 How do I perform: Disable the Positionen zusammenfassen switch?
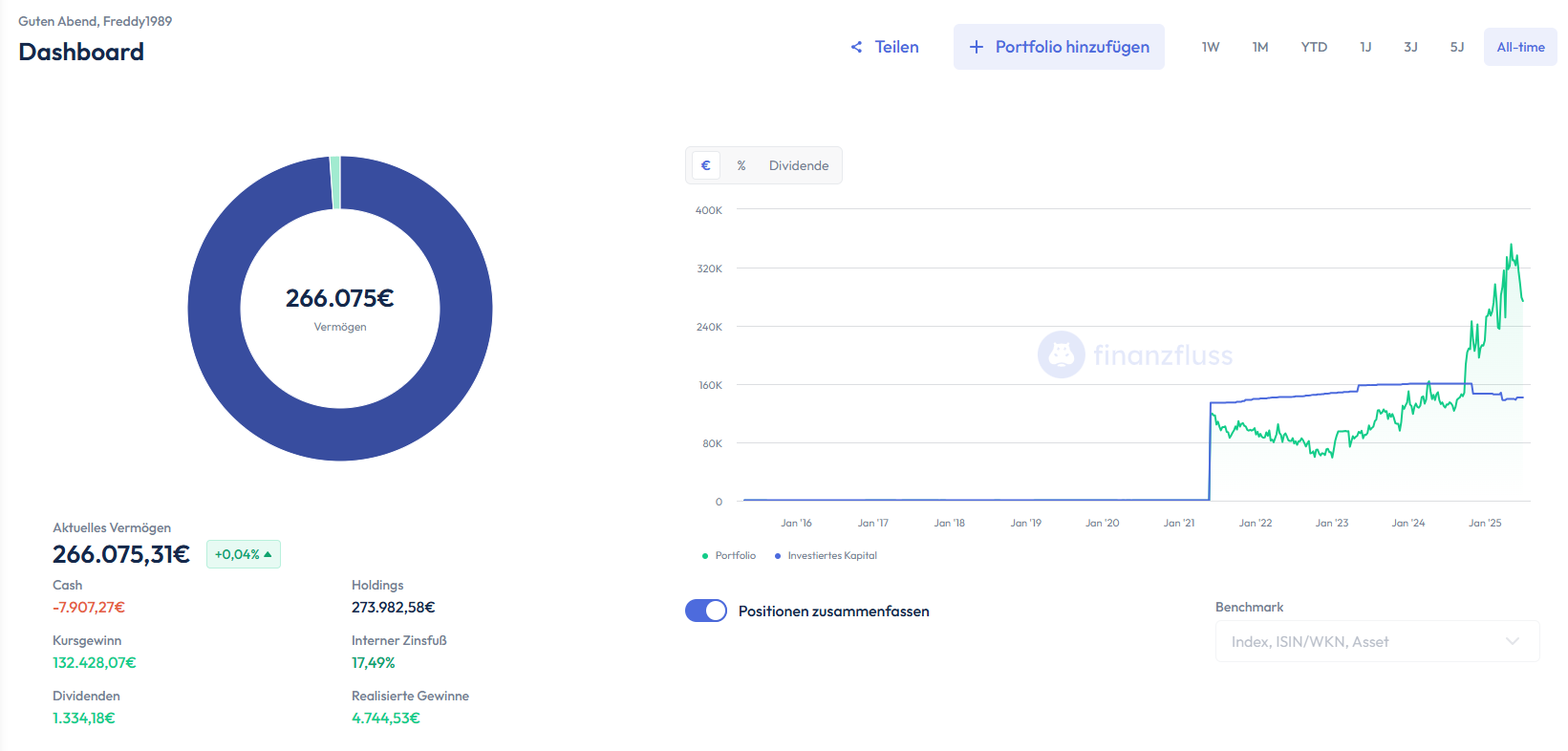[x=706, y=611]
